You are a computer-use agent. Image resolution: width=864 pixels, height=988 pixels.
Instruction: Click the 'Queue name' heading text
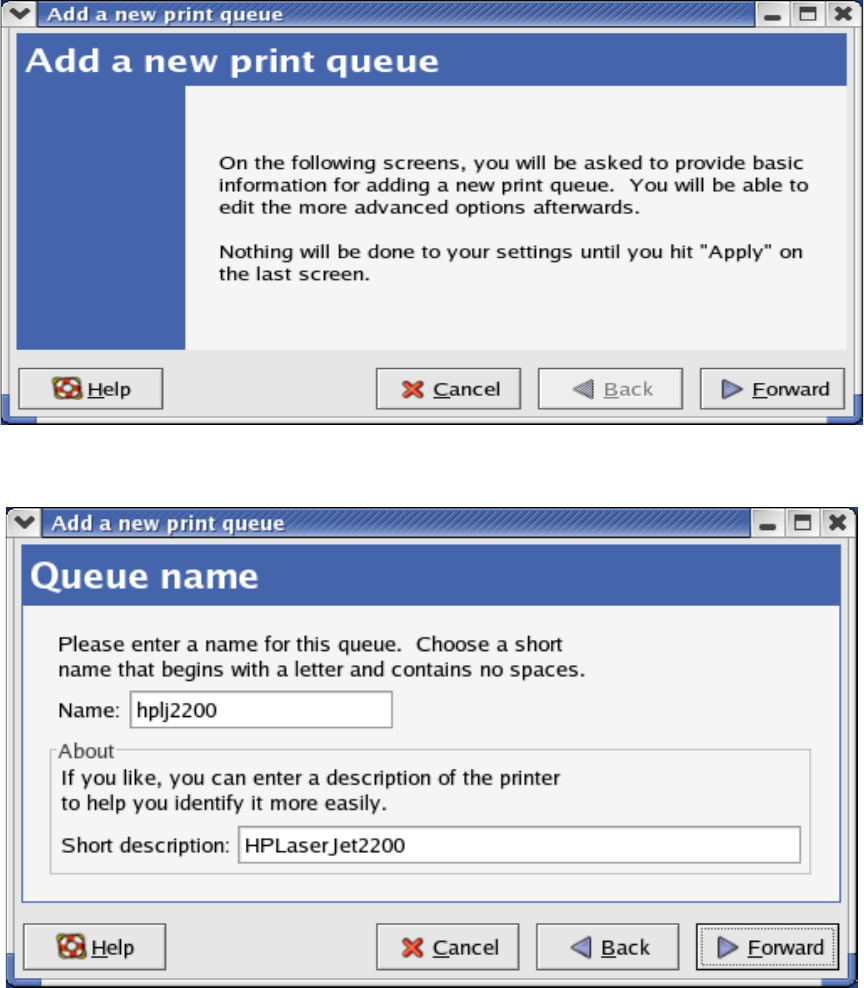tap(144, 576)
